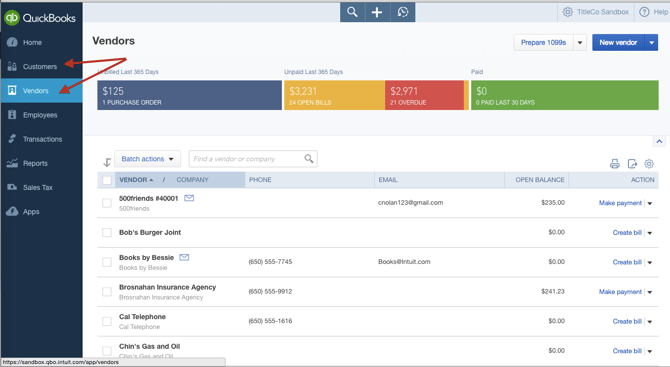Open the Batch actions dropdown

click(x=147, y=159)
